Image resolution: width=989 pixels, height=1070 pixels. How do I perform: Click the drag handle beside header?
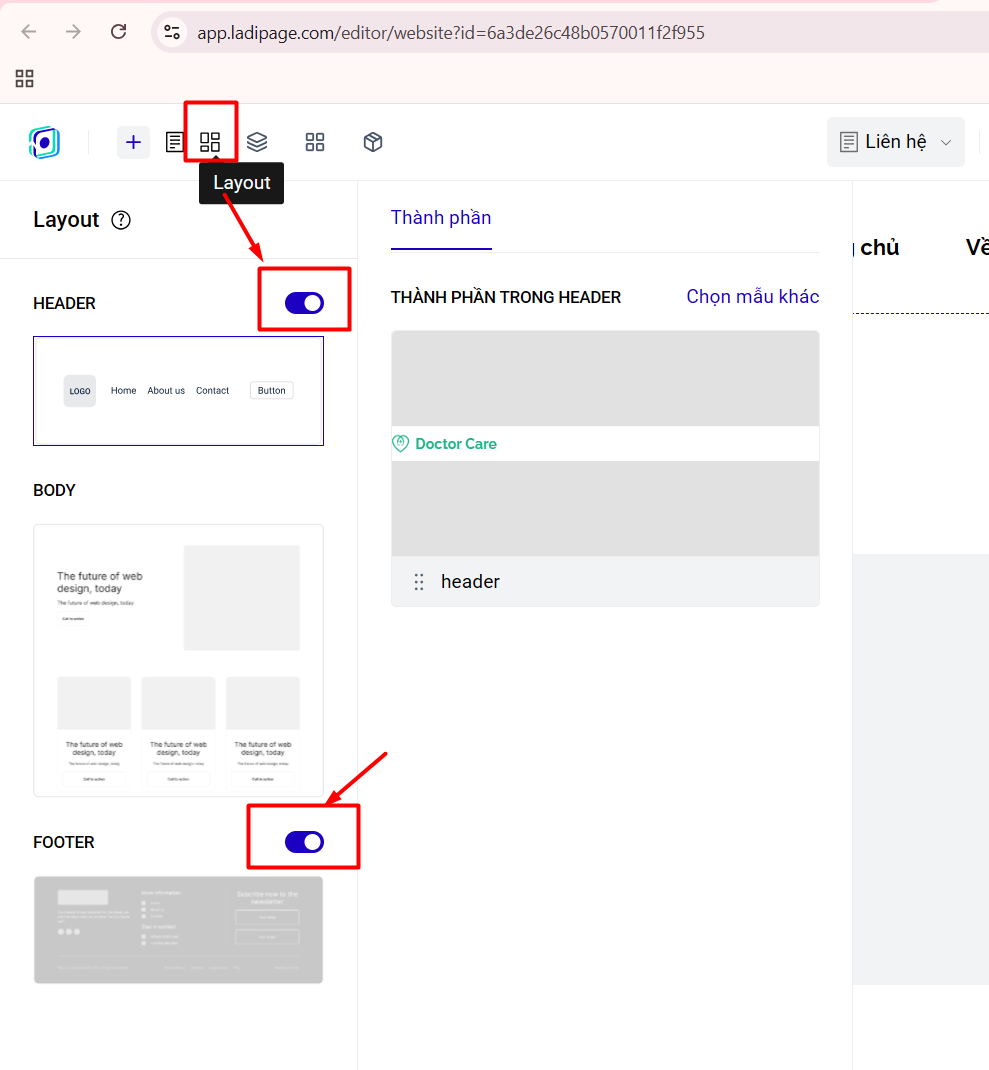[419, 582]
